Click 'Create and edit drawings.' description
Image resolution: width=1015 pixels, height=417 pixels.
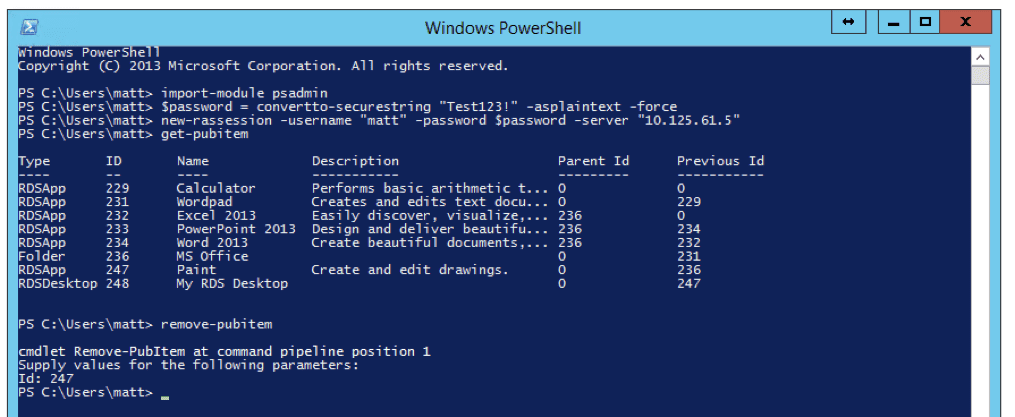[411, 270]
